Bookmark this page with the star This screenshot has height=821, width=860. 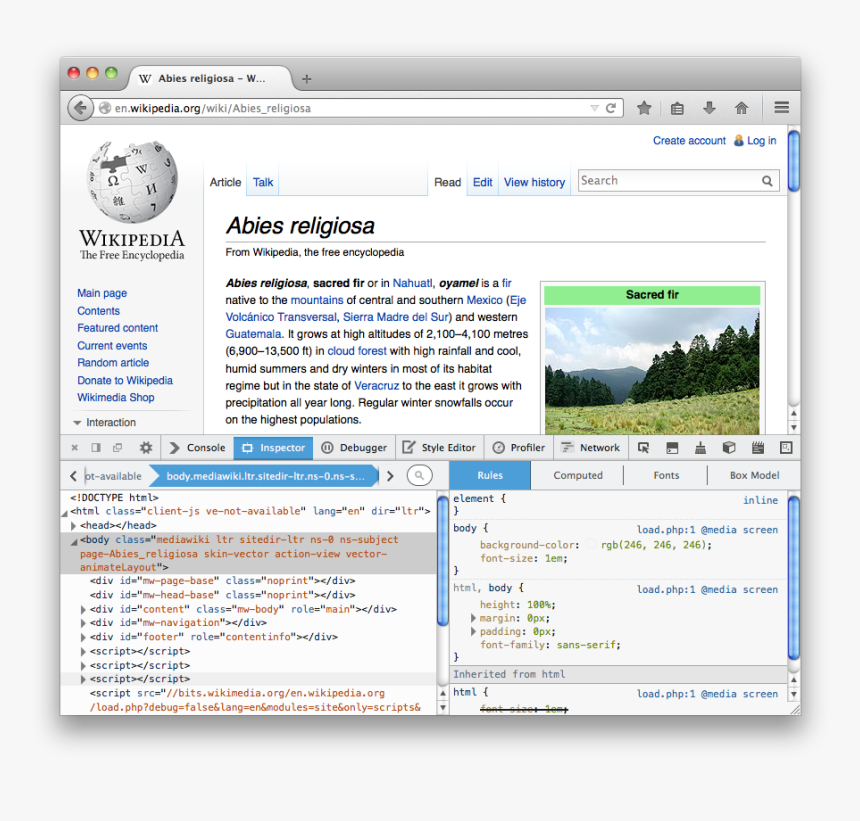(x=644, y=108)
